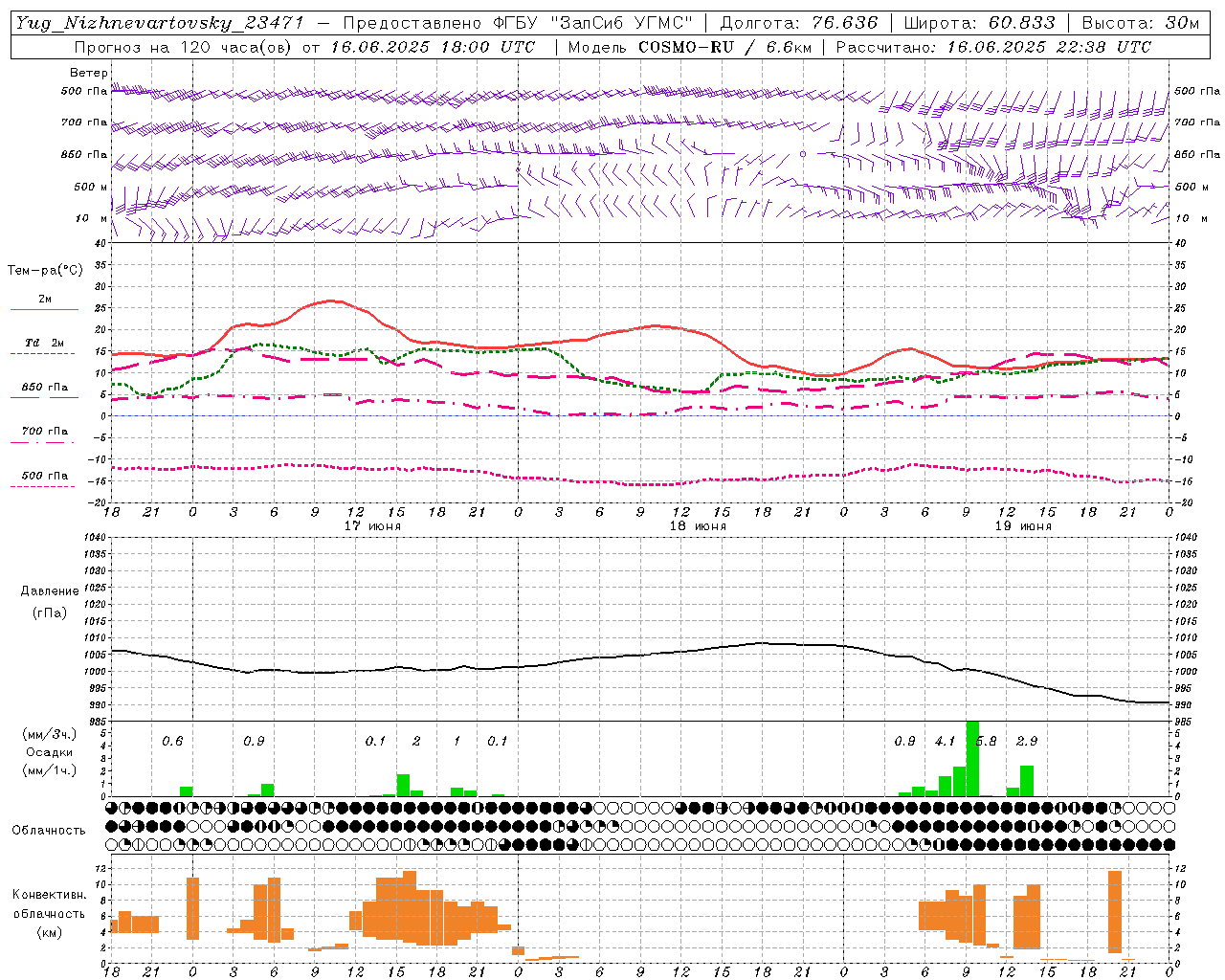Image resolution: width=1225 pixels, height=980 pixels.
Task: Click the 5.8 precipitation total value
Action: pyautogui.click(x=986, y=741)
